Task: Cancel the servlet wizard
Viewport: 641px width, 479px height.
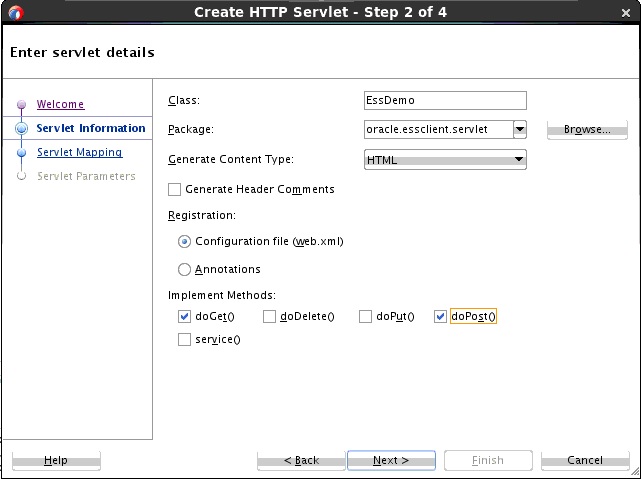Action: pos(585,461)
